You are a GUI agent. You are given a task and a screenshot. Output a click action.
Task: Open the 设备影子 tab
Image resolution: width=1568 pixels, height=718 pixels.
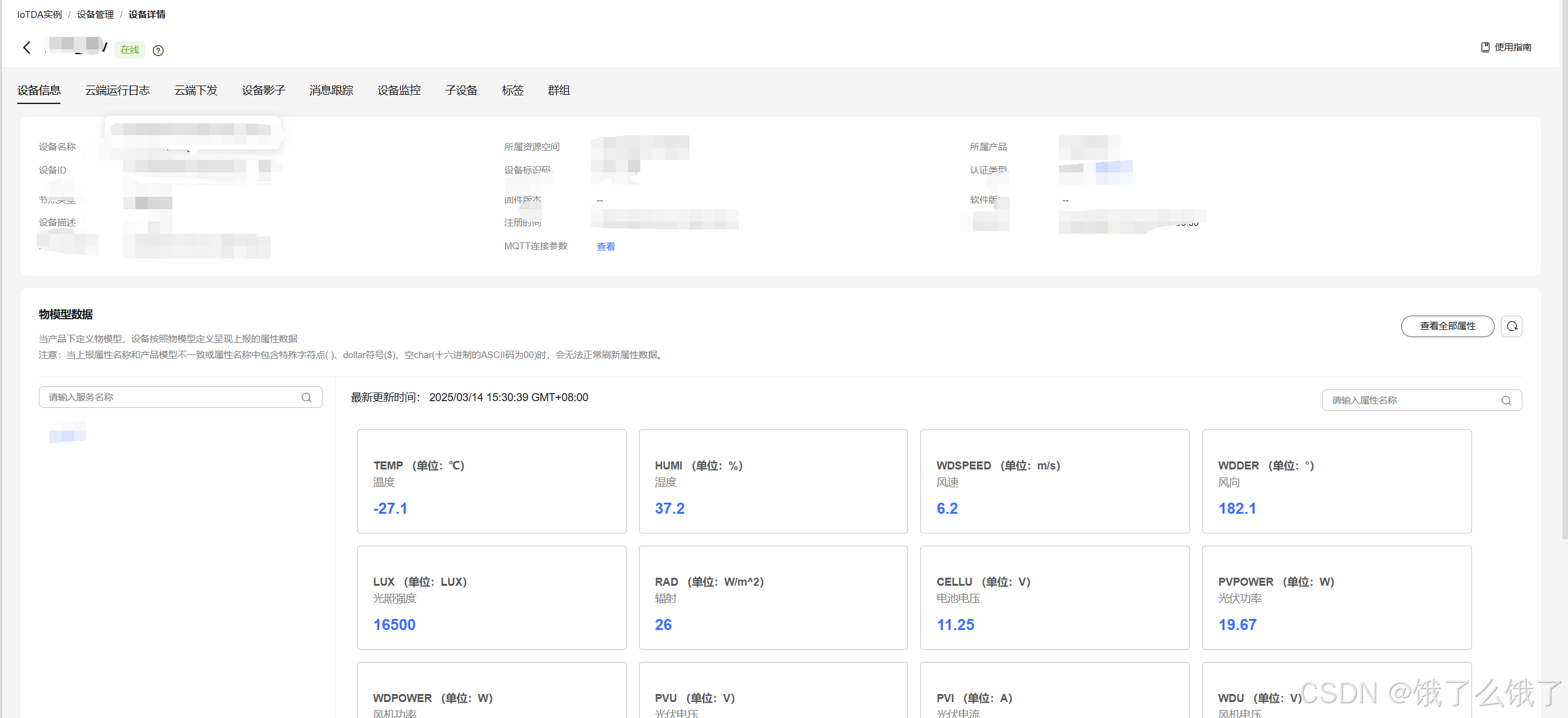pyautogui.click(x=263, y=90)
